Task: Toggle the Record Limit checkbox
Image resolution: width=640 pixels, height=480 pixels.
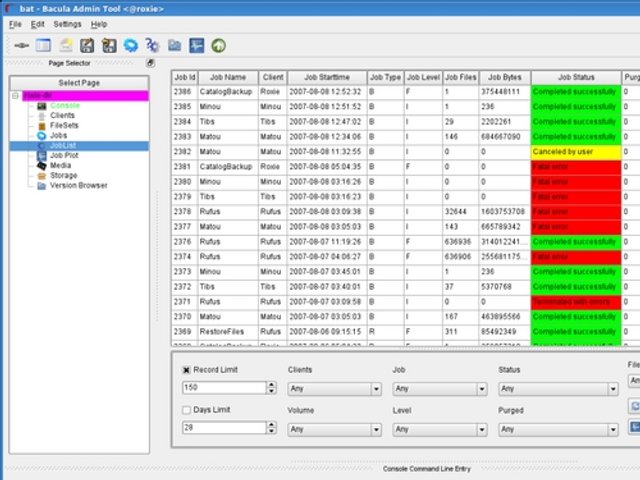Action: click(186, 370)
